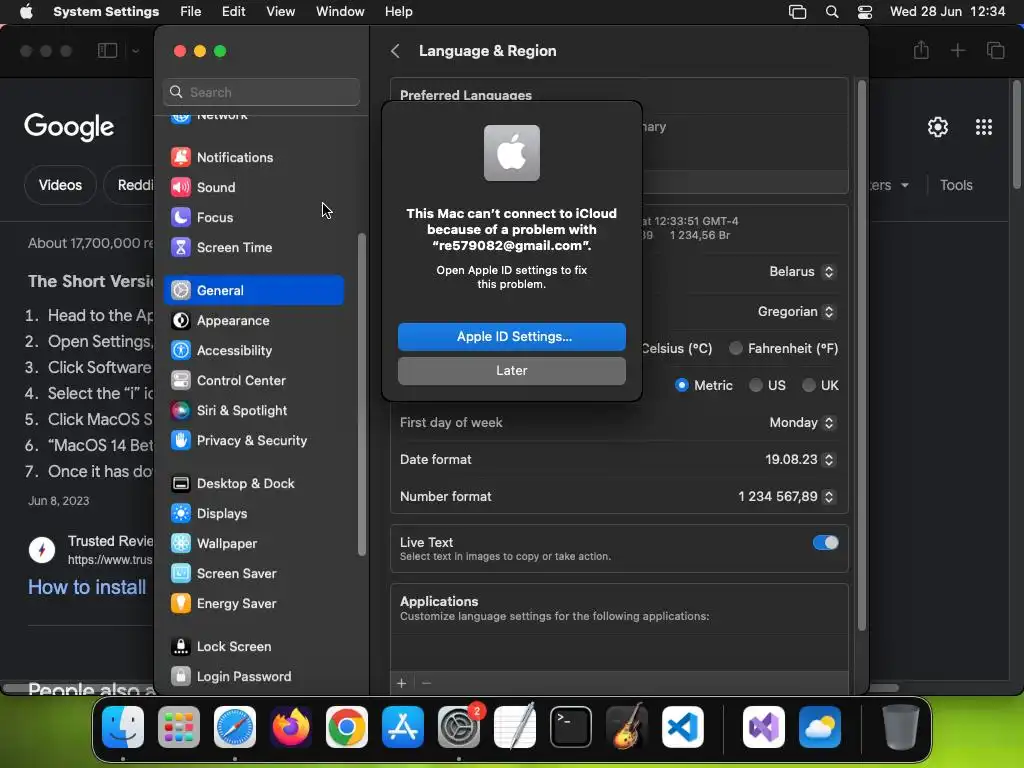Click the settings sidebar scrollbar

(362, 394)
